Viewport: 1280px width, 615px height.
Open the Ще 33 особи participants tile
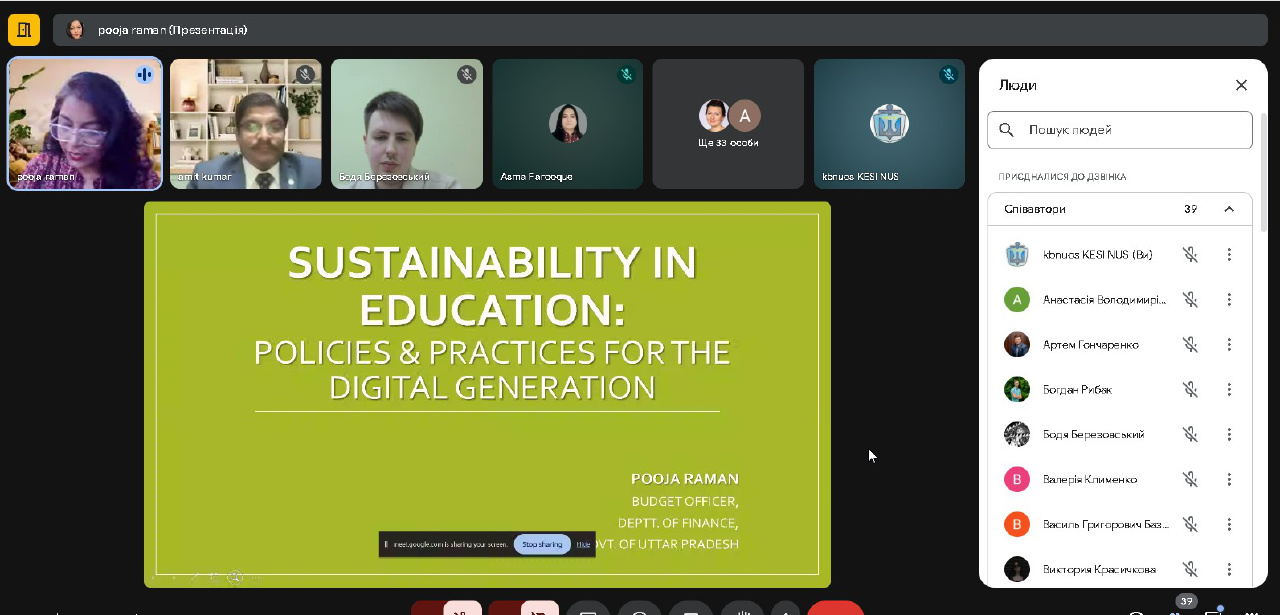tap(728, 124)
